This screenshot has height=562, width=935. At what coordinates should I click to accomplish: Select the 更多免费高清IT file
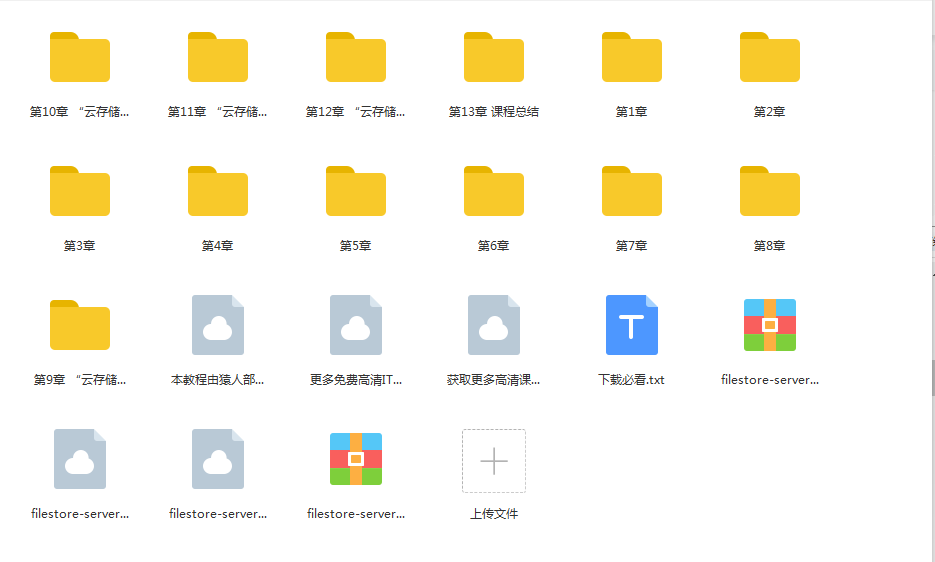[356, 326]
